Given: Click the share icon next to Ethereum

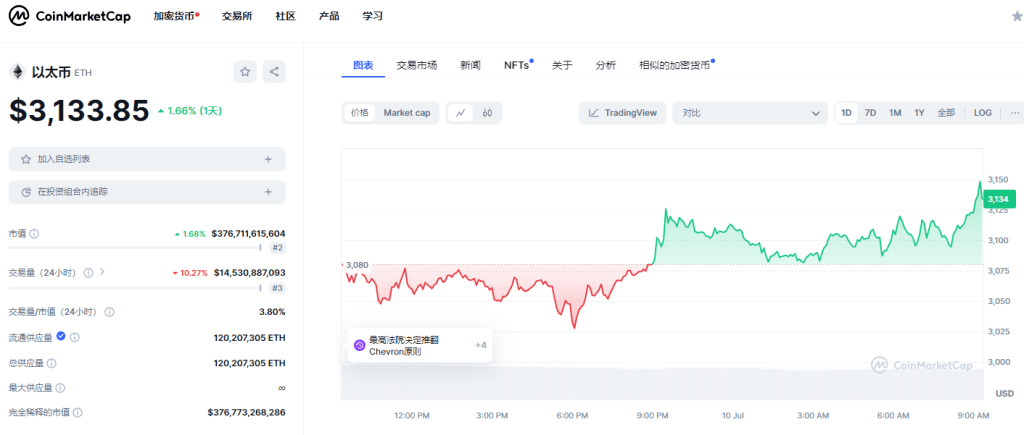Looking at the screenshot, I should click(274, 72).
